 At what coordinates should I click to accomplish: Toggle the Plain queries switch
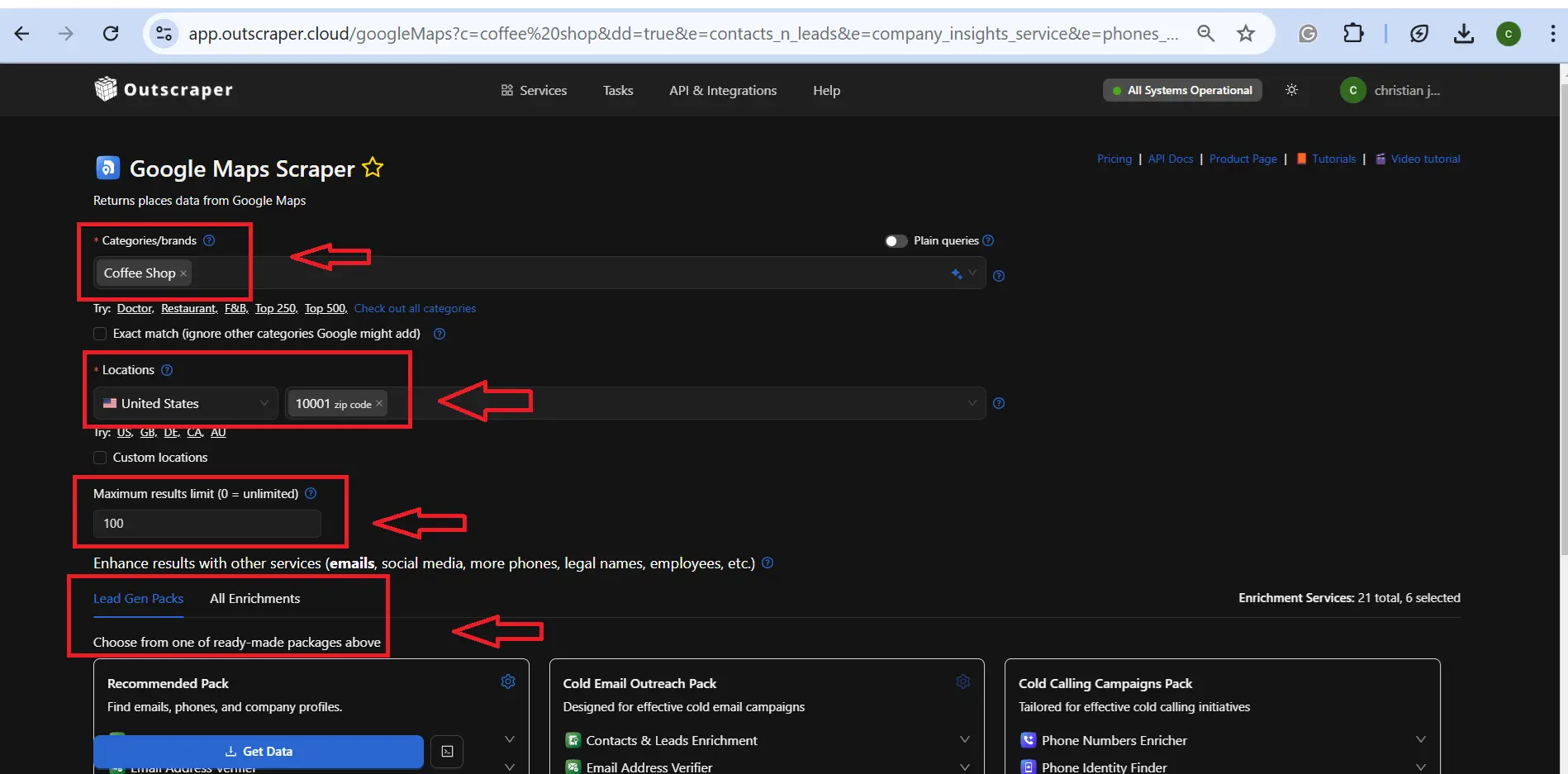896,241
